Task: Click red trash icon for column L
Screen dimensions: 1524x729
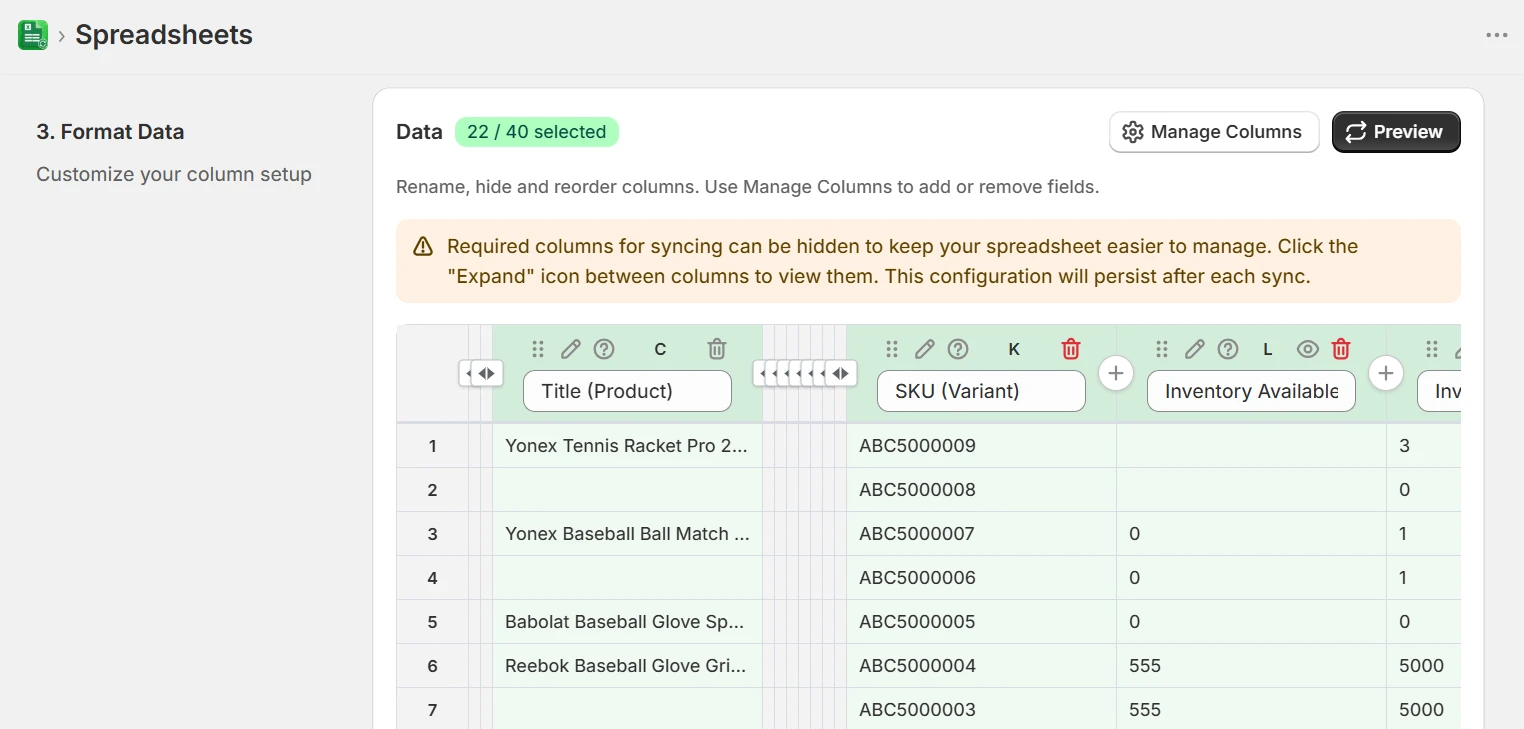Action: point(1341,349)
